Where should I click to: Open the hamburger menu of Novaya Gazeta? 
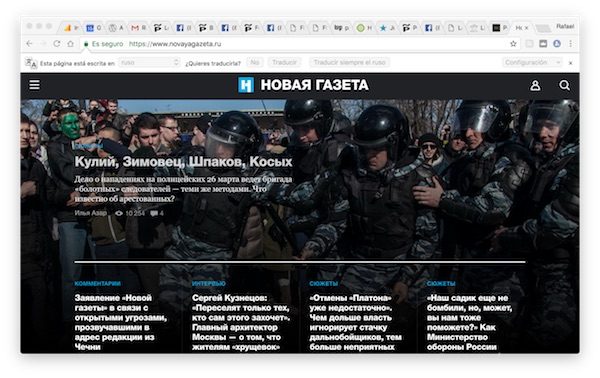click(34, 85)
